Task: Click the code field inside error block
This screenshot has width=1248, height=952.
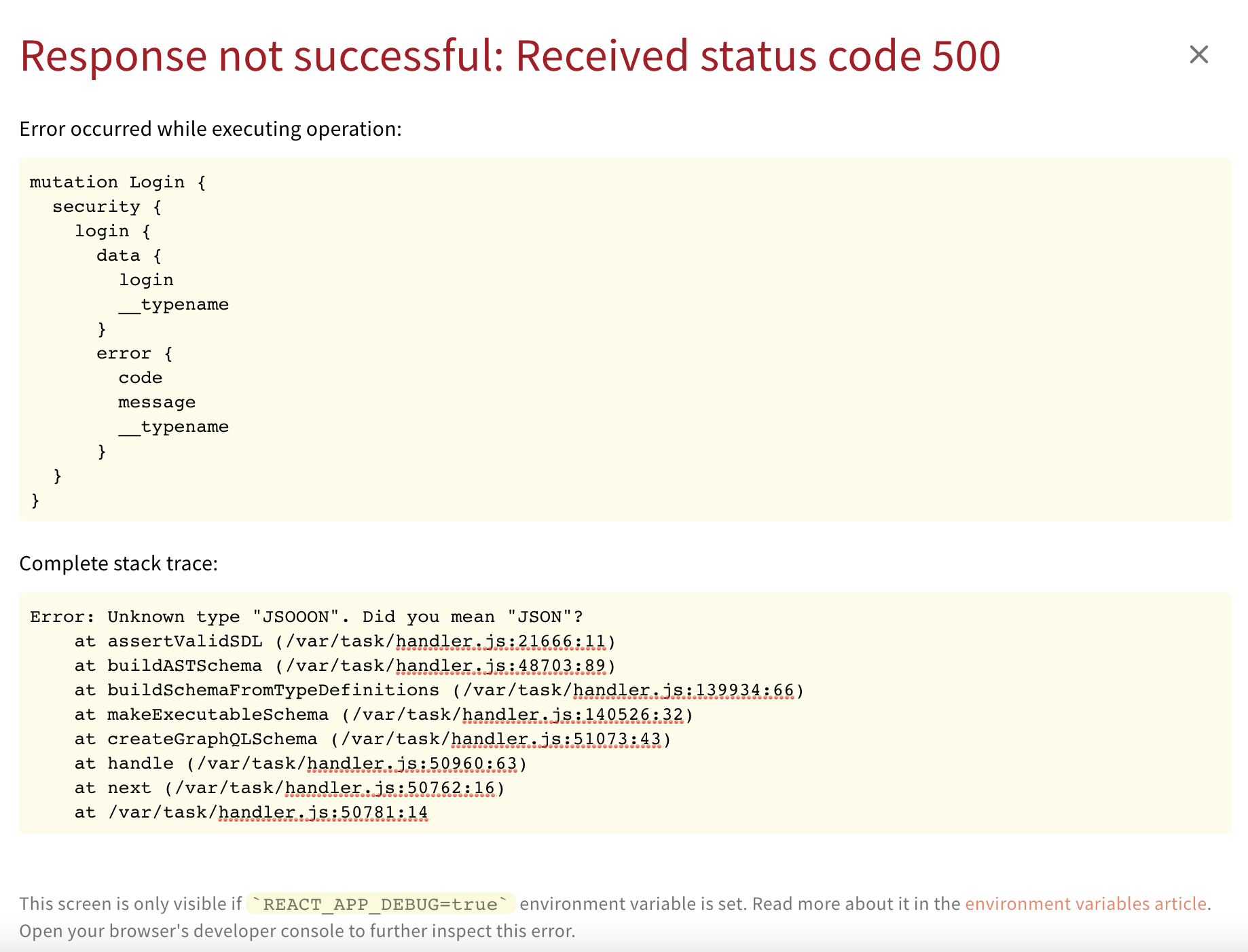Action: [141, 377]
